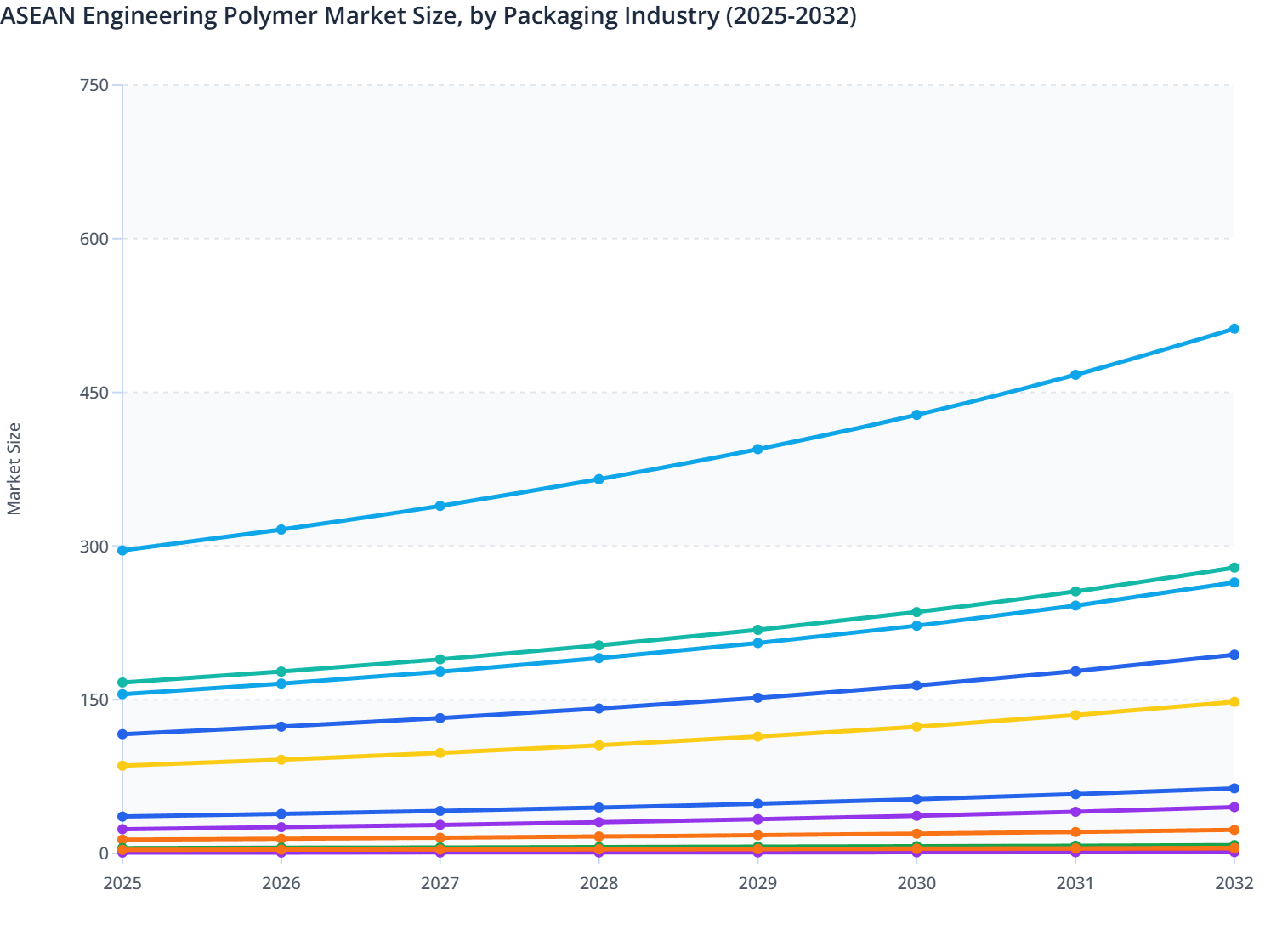Select the orange line's 2025 data point
This screenshot has height=952, width=1282.
(122, 840)
